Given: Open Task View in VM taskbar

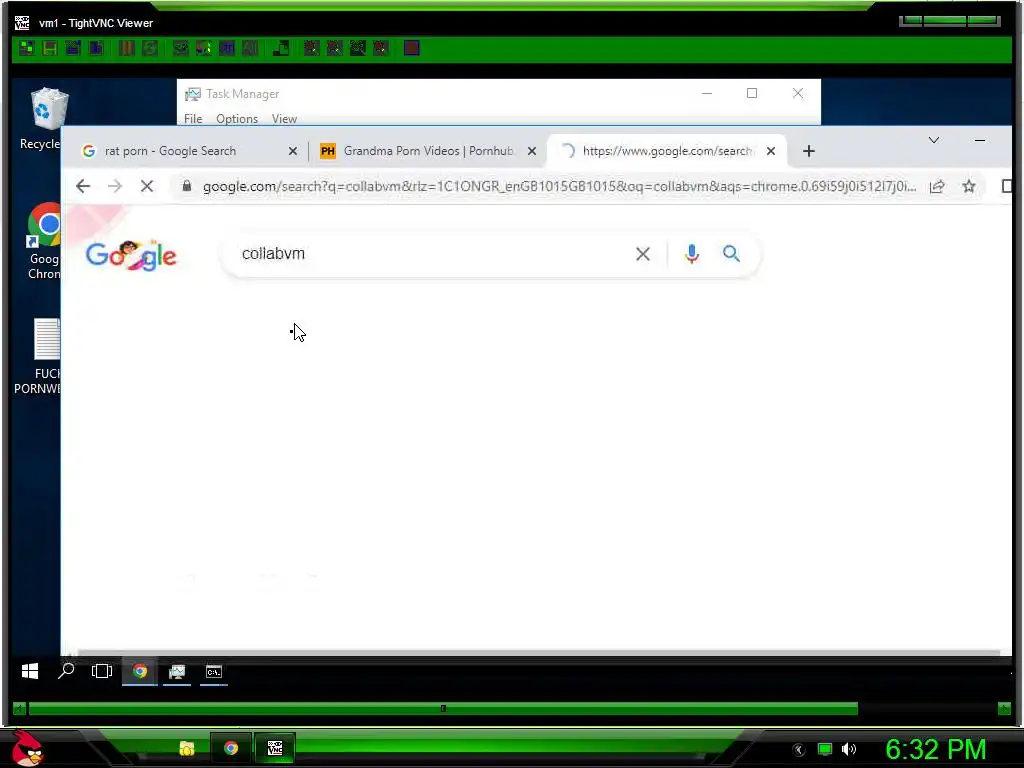Looking at the screenshot, I should pos(102,671).
